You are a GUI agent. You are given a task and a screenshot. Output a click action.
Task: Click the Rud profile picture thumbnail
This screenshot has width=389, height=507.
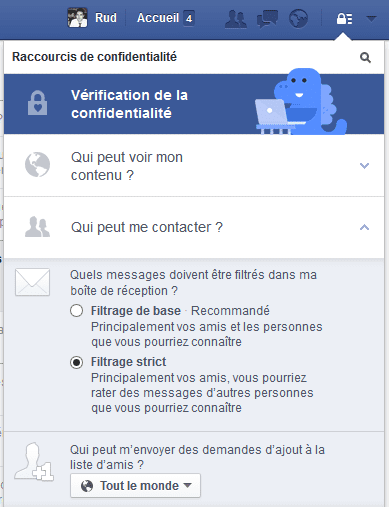77,18
